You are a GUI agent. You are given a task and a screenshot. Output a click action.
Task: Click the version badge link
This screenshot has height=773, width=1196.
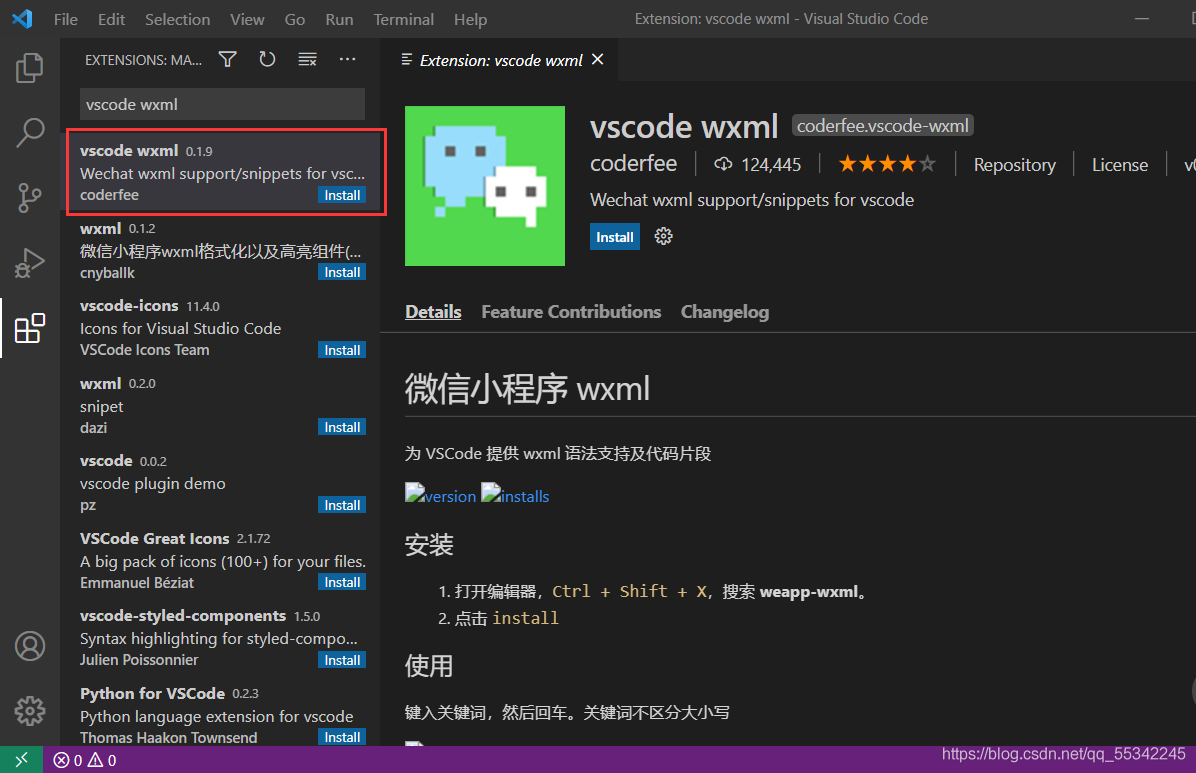[440, 494]
